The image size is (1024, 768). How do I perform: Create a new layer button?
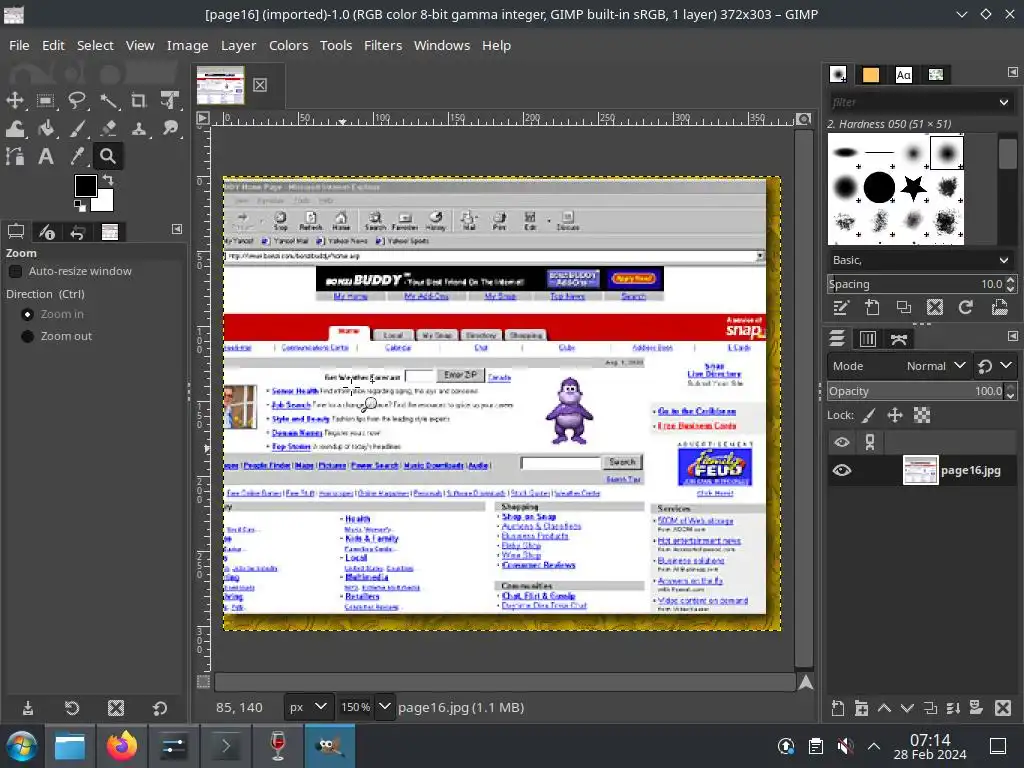pyautogui.click(x=837, y=708)
